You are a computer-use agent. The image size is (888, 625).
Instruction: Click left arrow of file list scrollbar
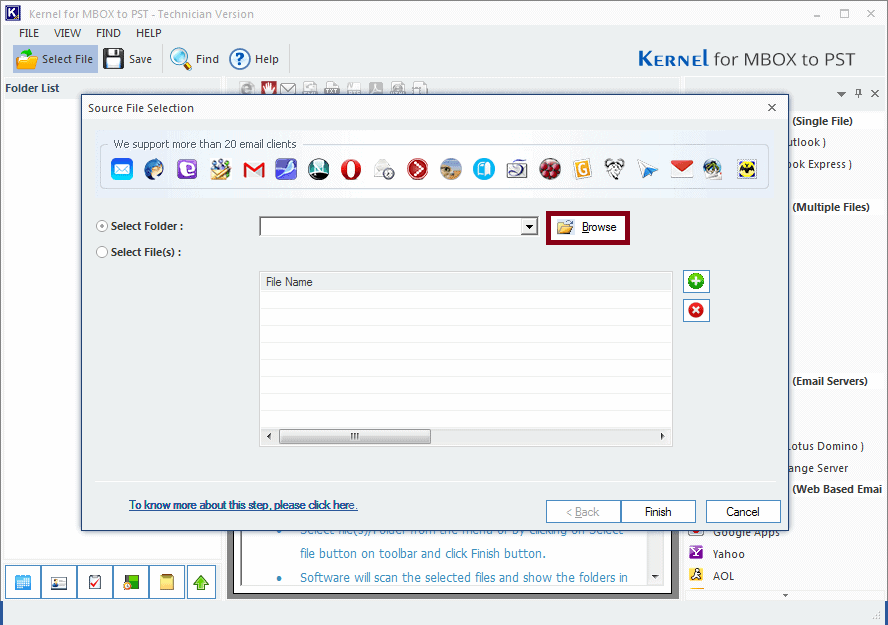coord(269,436)
